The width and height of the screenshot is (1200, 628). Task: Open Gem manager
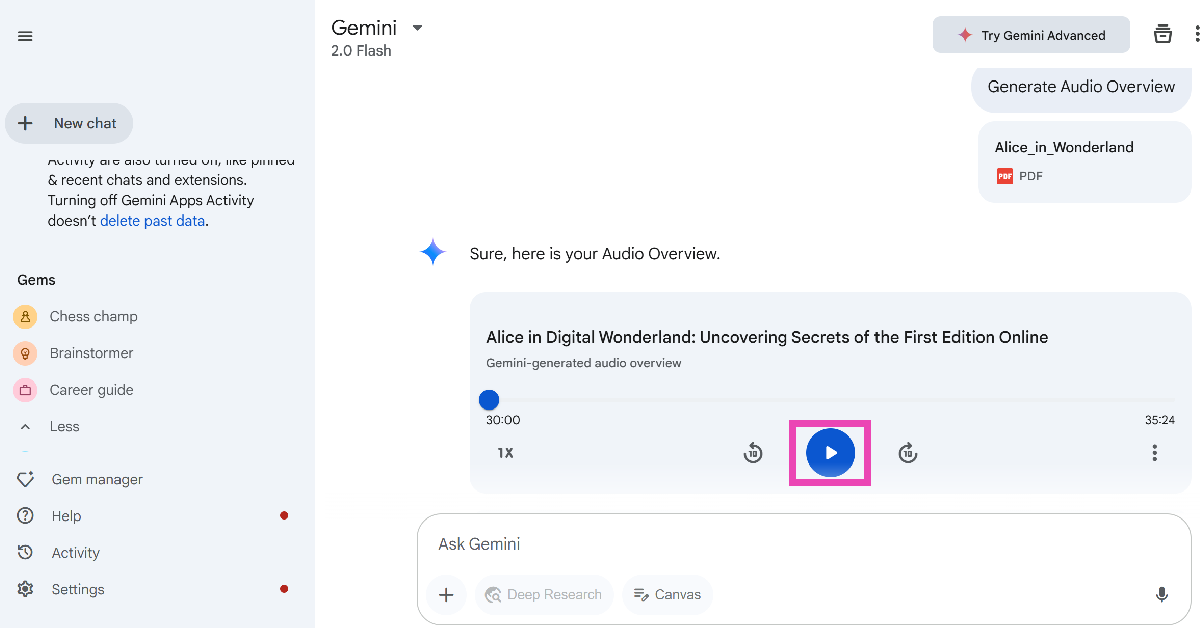(96, 479)
